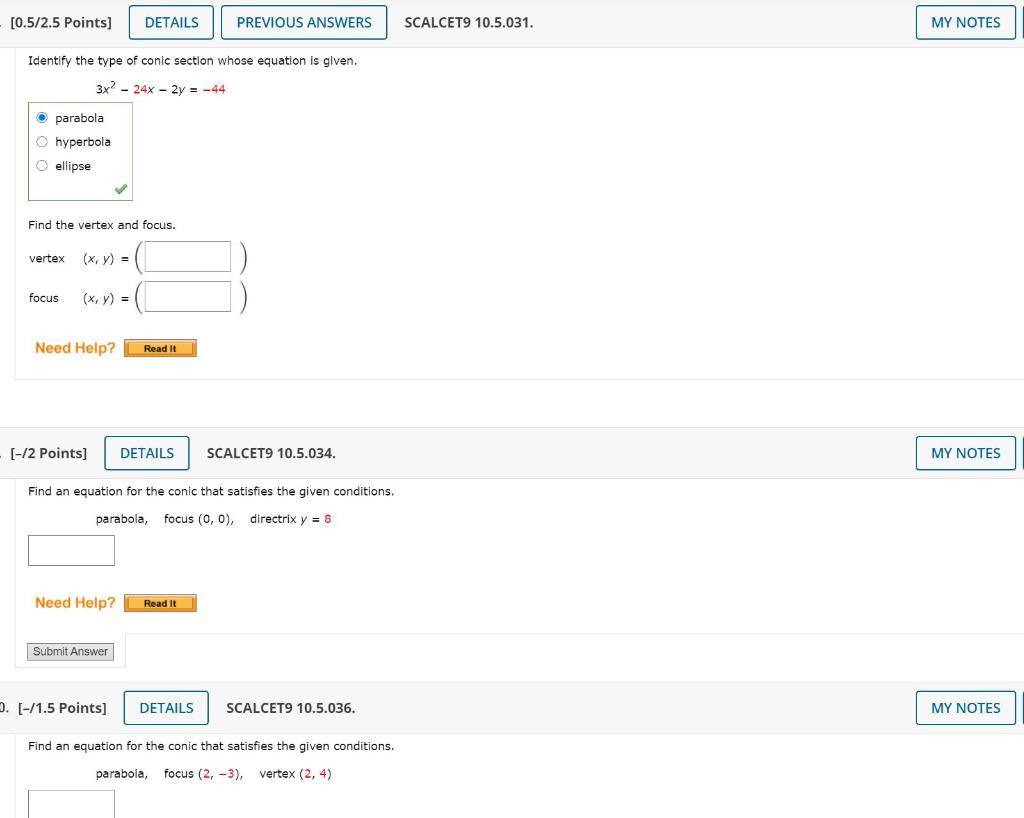
Task: Click the green checkmark below the answer choices
Action: (120, 187)
